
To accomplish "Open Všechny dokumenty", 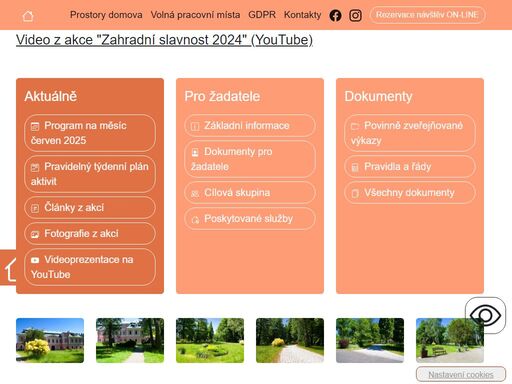I will [410, 192].
